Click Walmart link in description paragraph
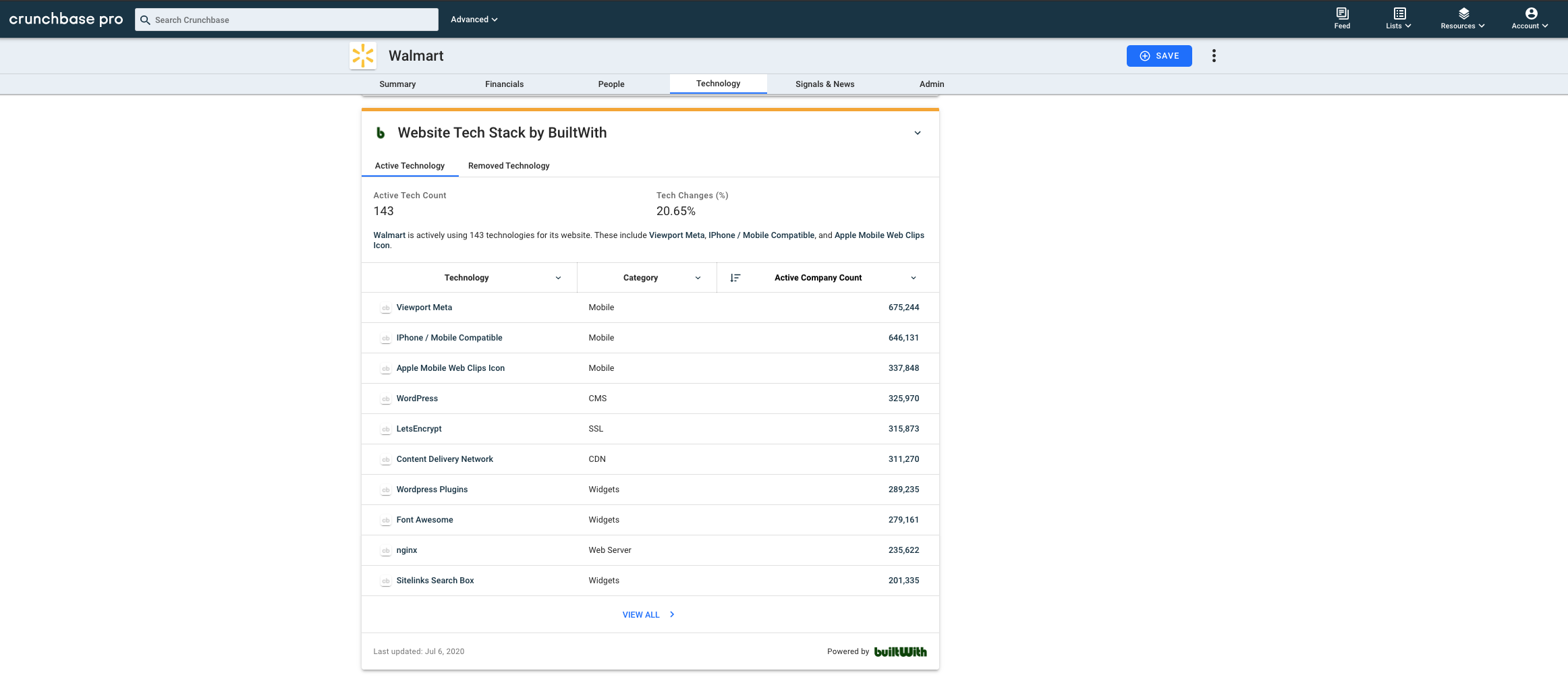The width and height of the screenshot is (1568, 677). pyautogui.click(x=389, y=235)
